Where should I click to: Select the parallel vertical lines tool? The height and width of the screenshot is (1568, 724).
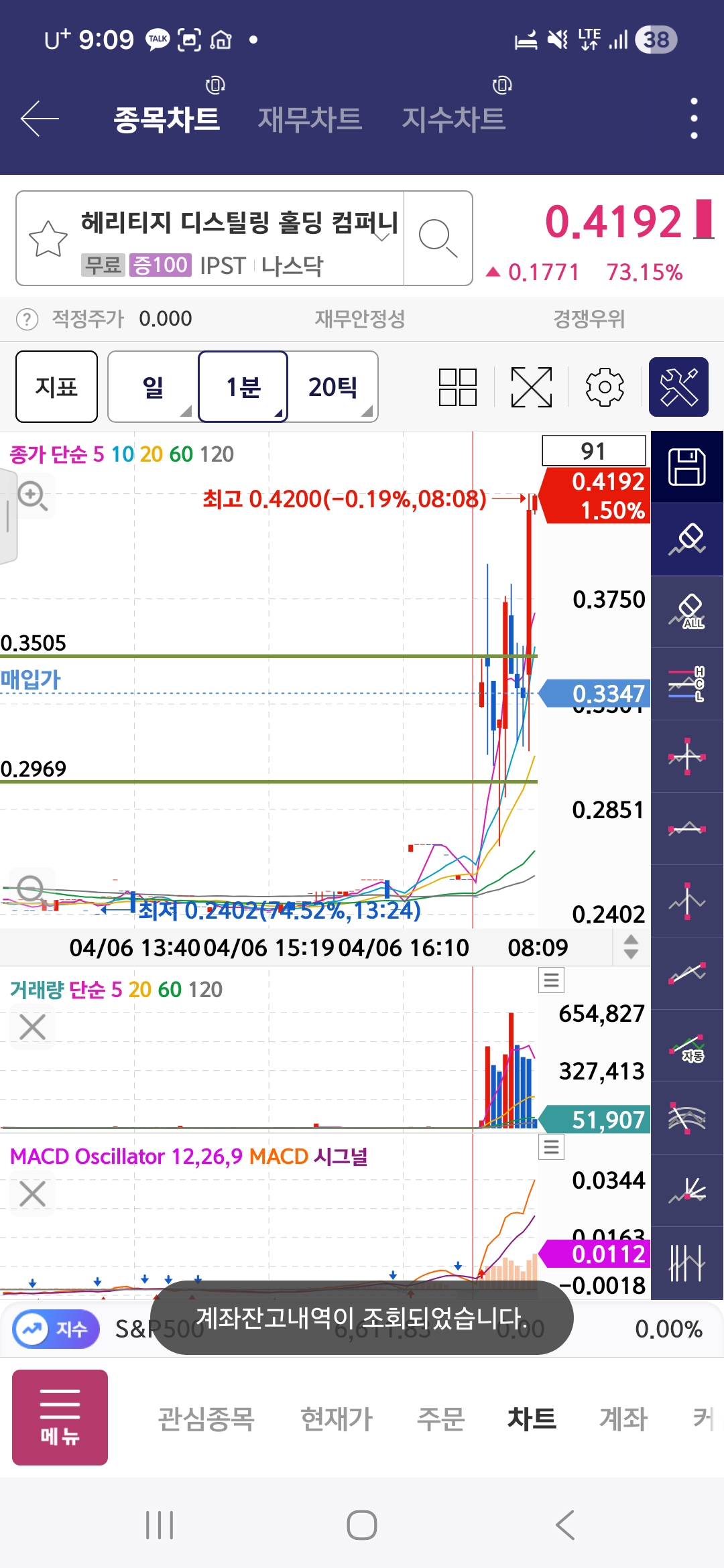[x=687, y=1263]
